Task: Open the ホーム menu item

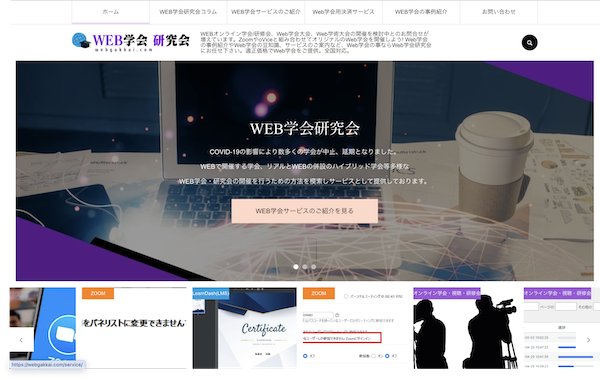Action: (111, 12)
